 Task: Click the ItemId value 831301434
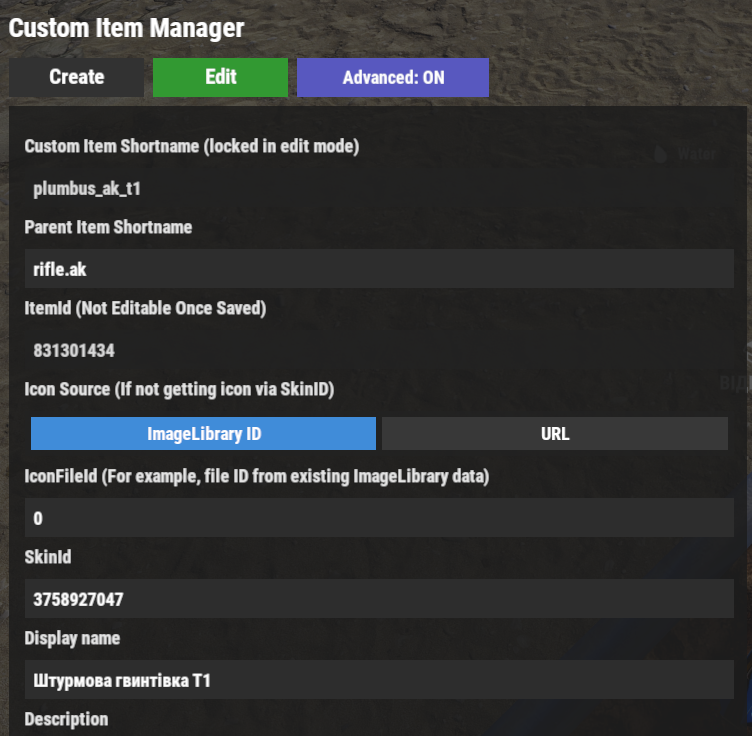coord(74,350)
